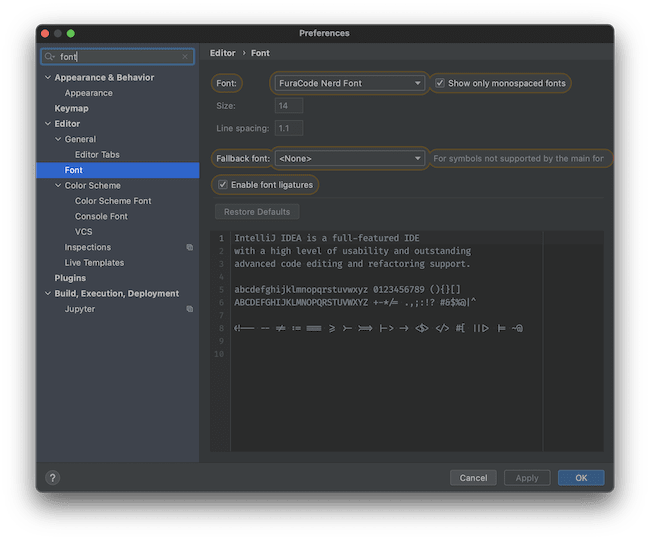
Task: Collapse Build, Execution, Deployment section
Action: [48, 293]
